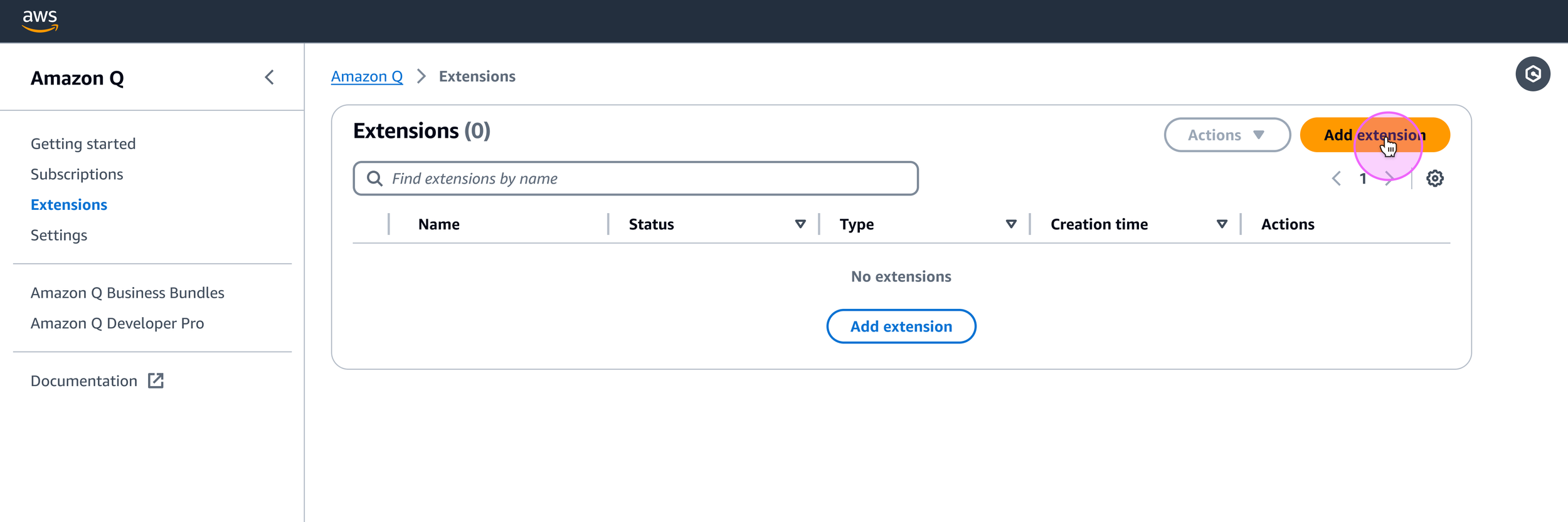The width and height of the screenshot is (1568, 522).
Task: Select Settings in the sidebar
Action: pyautogui.click(x=59, y=236)
